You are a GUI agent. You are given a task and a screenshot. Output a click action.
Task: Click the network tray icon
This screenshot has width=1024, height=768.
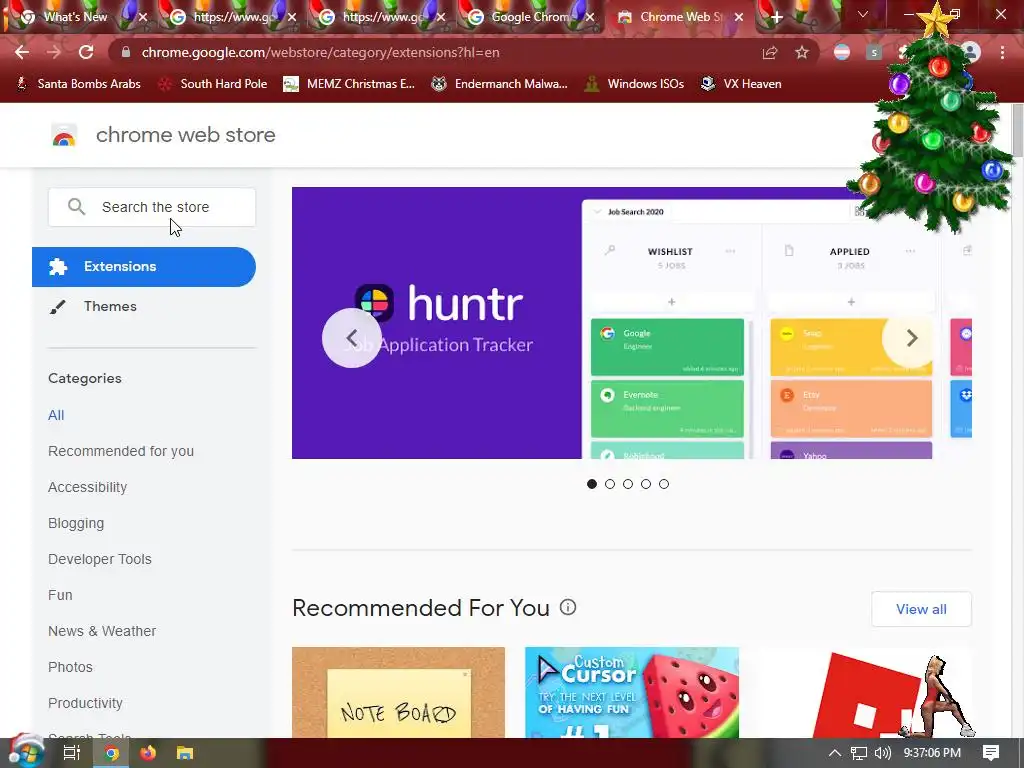coord(859,753)
